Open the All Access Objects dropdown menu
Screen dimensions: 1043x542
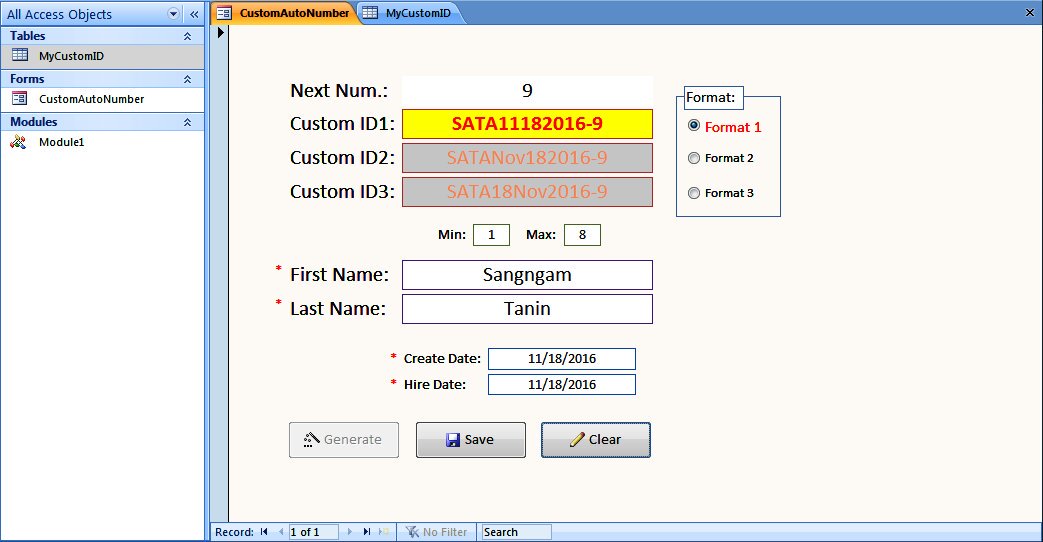click(x=174, y=14)
